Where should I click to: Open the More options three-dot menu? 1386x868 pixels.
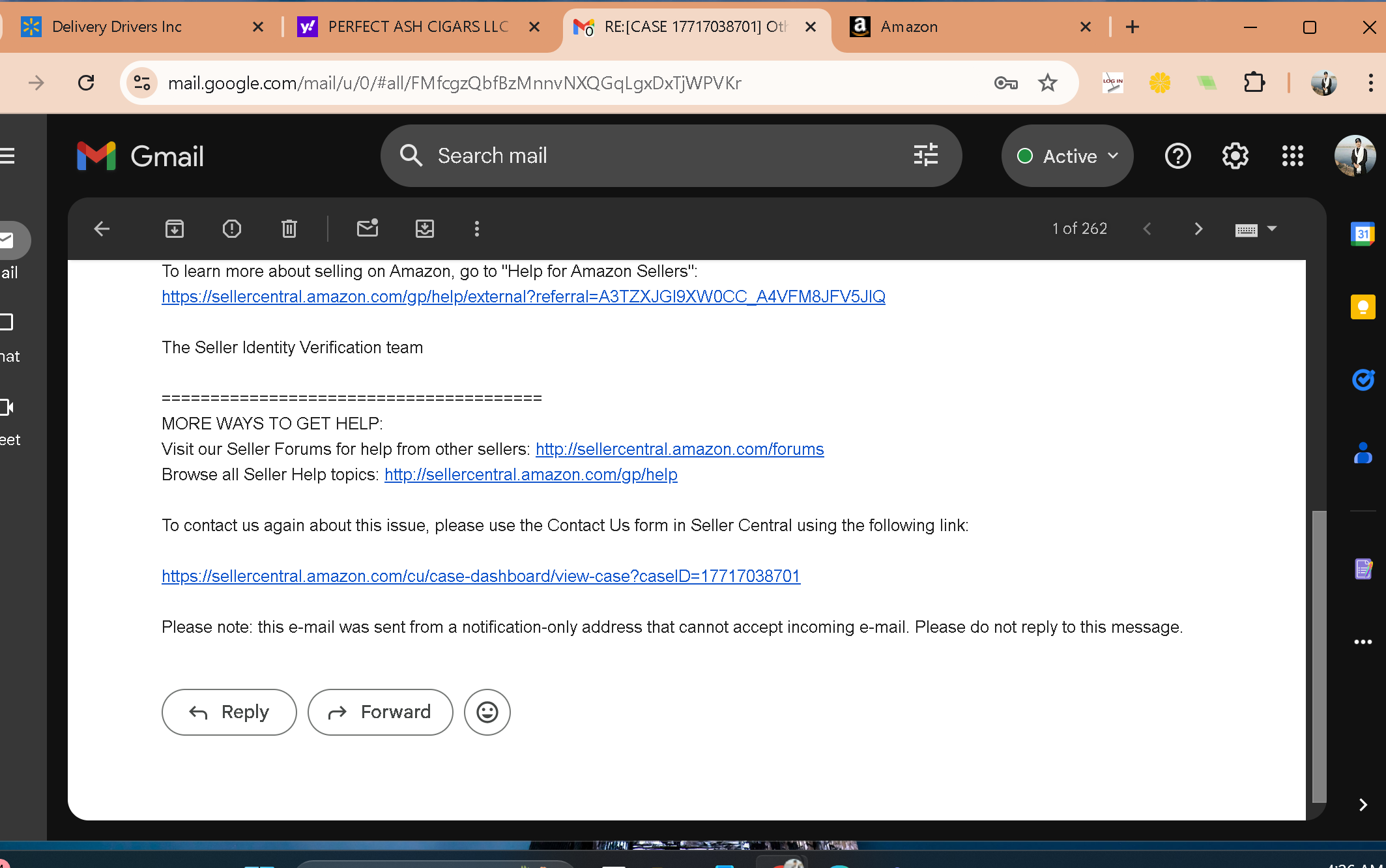pyautogui.click(x=477, y=229)
